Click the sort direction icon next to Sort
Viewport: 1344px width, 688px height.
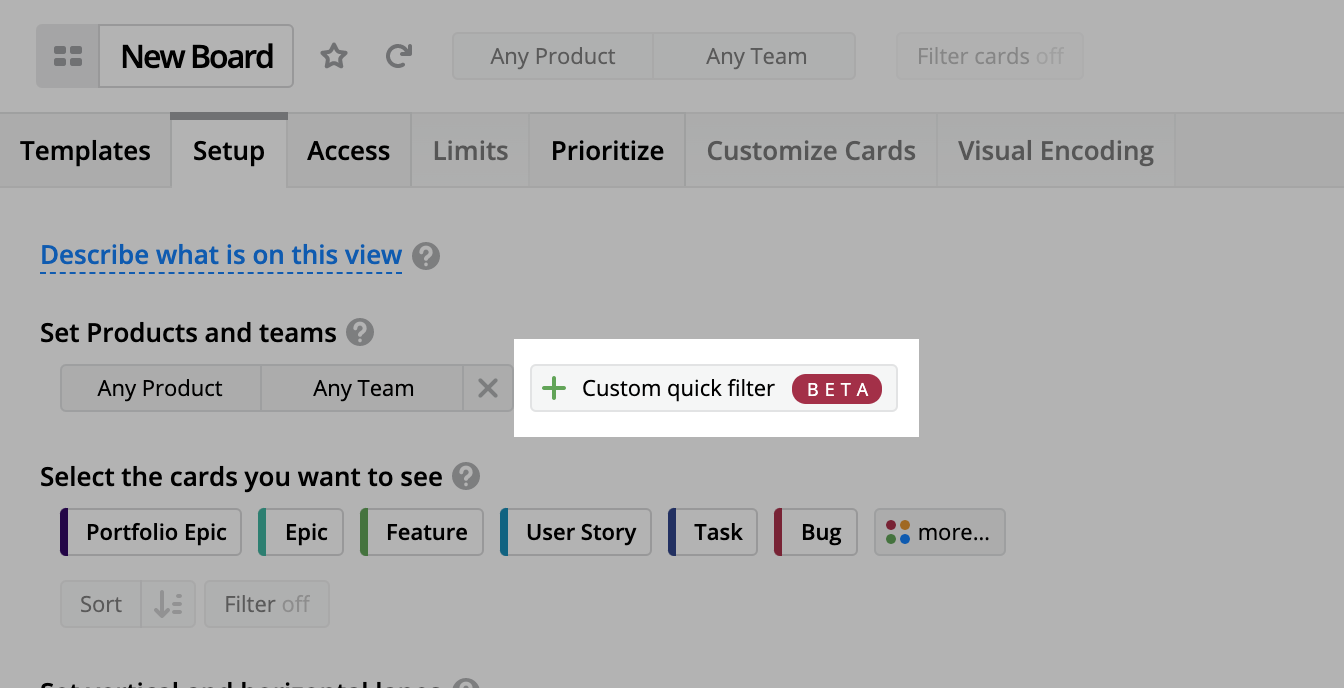click(167, 604)
